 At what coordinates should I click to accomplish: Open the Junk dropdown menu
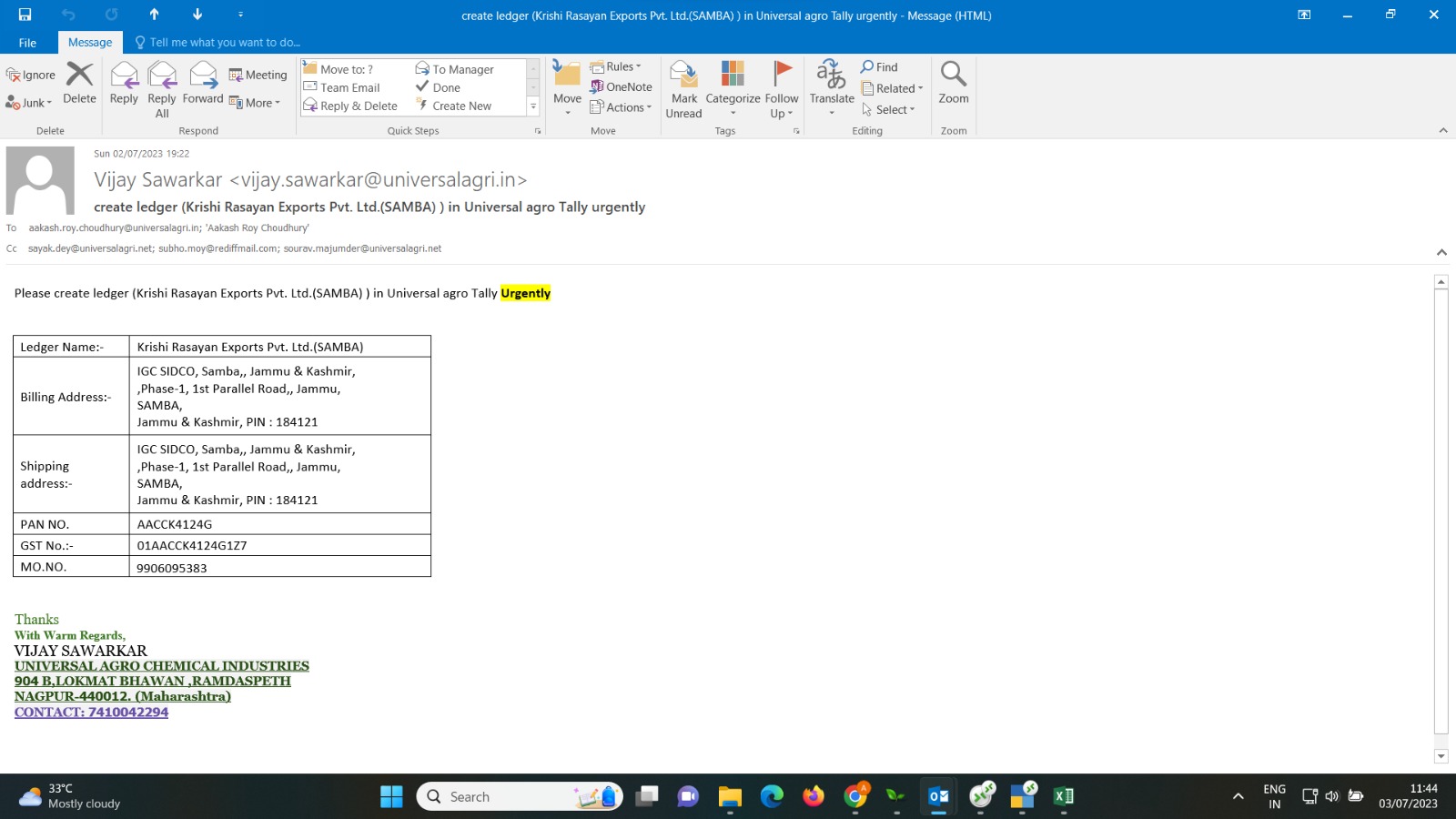(x=29, y=103)
